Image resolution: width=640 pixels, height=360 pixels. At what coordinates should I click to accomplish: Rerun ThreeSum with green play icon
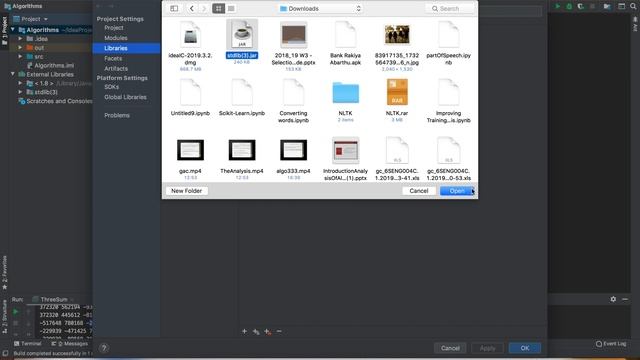click(16, 312)
